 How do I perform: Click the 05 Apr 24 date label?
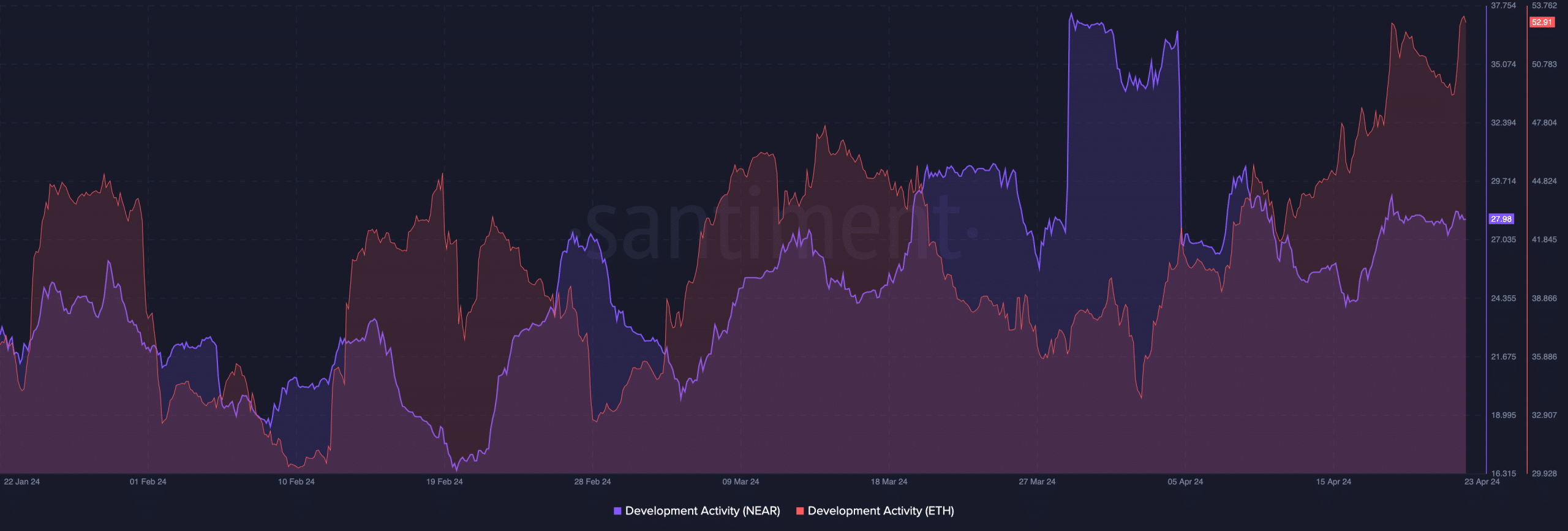1185,481
